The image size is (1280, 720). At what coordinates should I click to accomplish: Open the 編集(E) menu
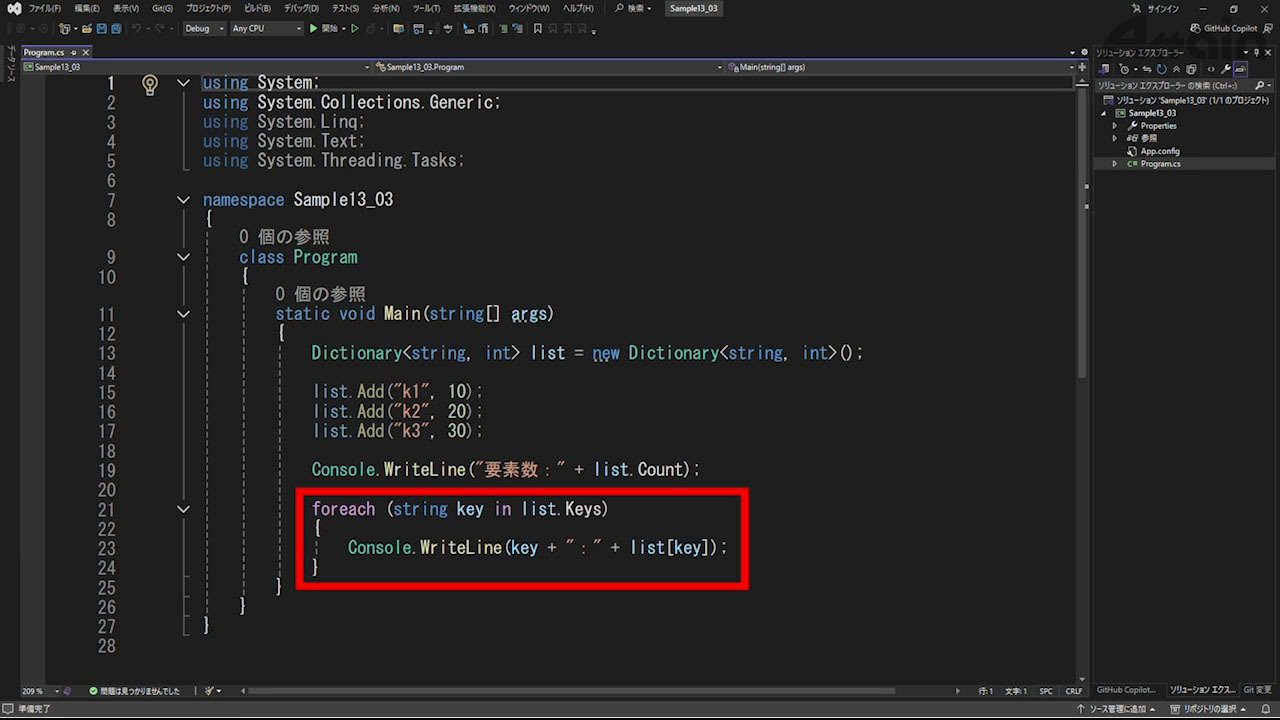tap(86, 8)
